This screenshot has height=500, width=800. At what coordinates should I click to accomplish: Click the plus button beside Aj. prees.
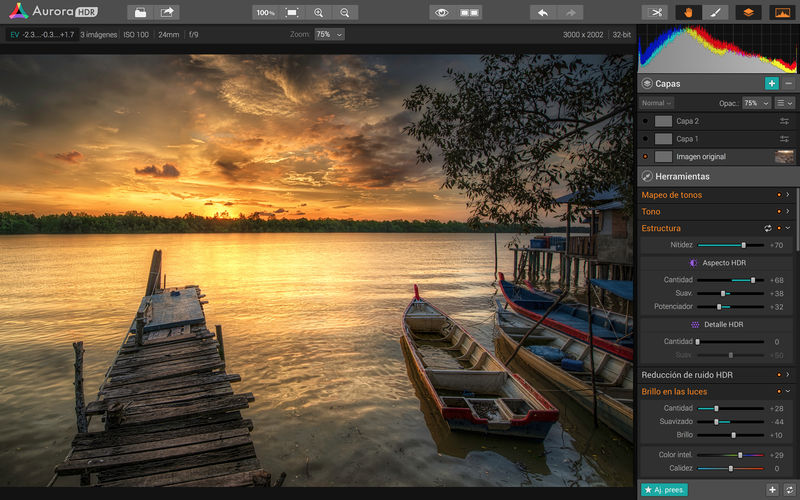click(x=772, y=490)
